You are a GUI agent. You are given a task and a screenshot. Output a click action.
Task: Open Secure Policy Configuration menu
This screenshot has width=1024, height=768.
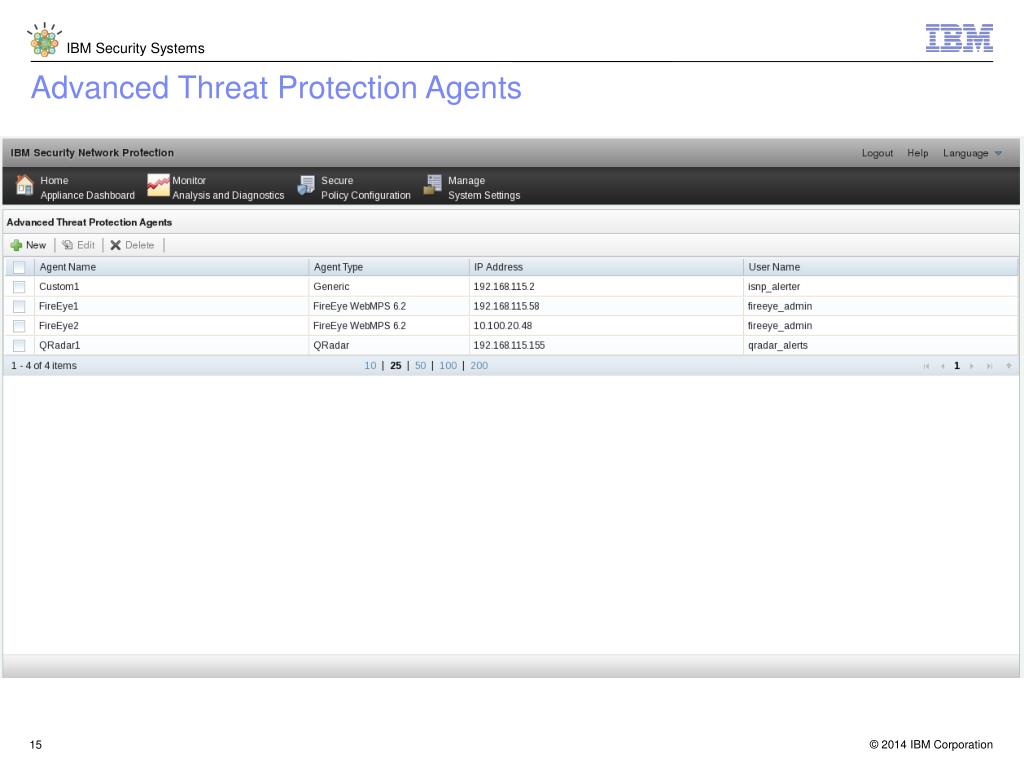tap(354, 187)
